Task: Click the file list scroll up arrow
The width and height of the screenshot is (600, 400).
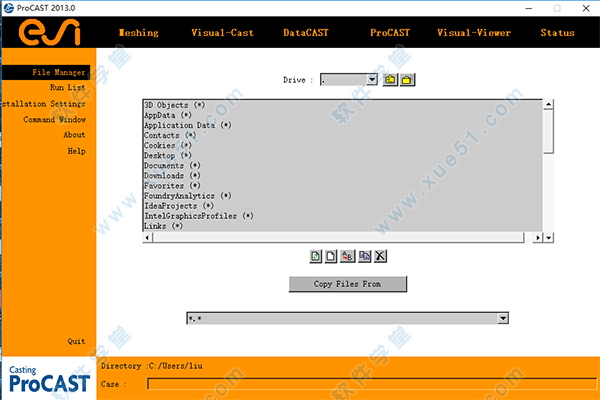Action: pyautogui.click(x=548, y=104)
